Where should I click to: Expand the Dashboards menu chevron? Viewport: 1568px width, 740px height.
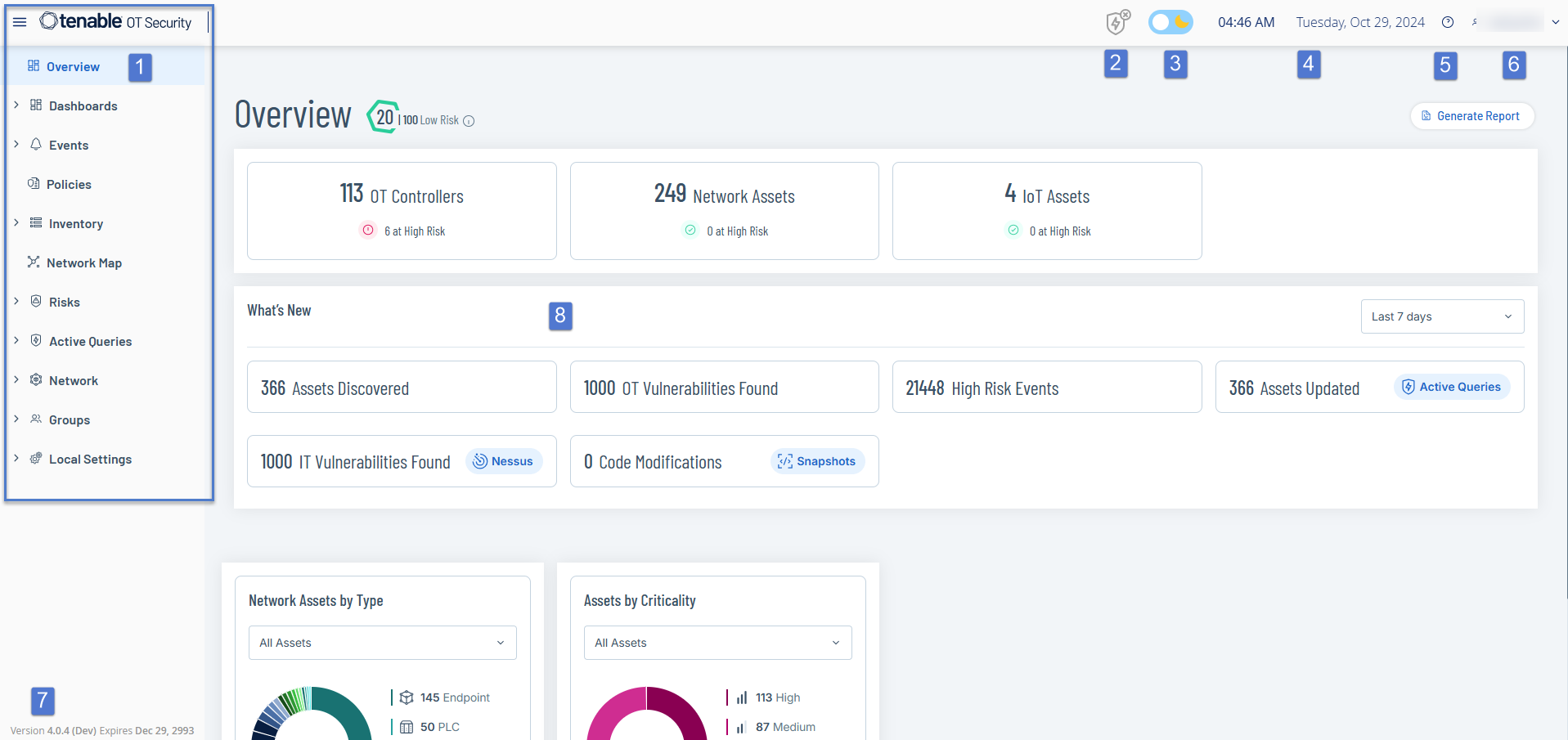click(x=16, y=105)
